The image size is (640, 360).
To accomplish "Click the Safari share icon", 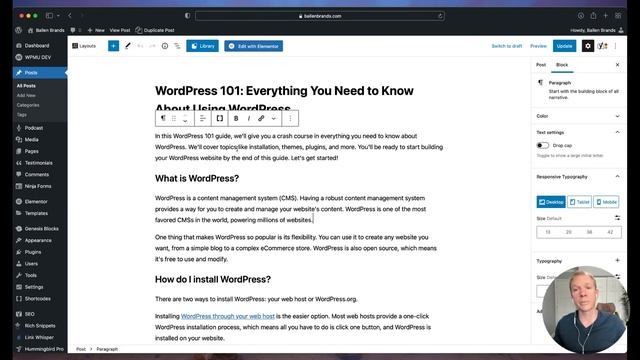I will click(x=593, y=16).
